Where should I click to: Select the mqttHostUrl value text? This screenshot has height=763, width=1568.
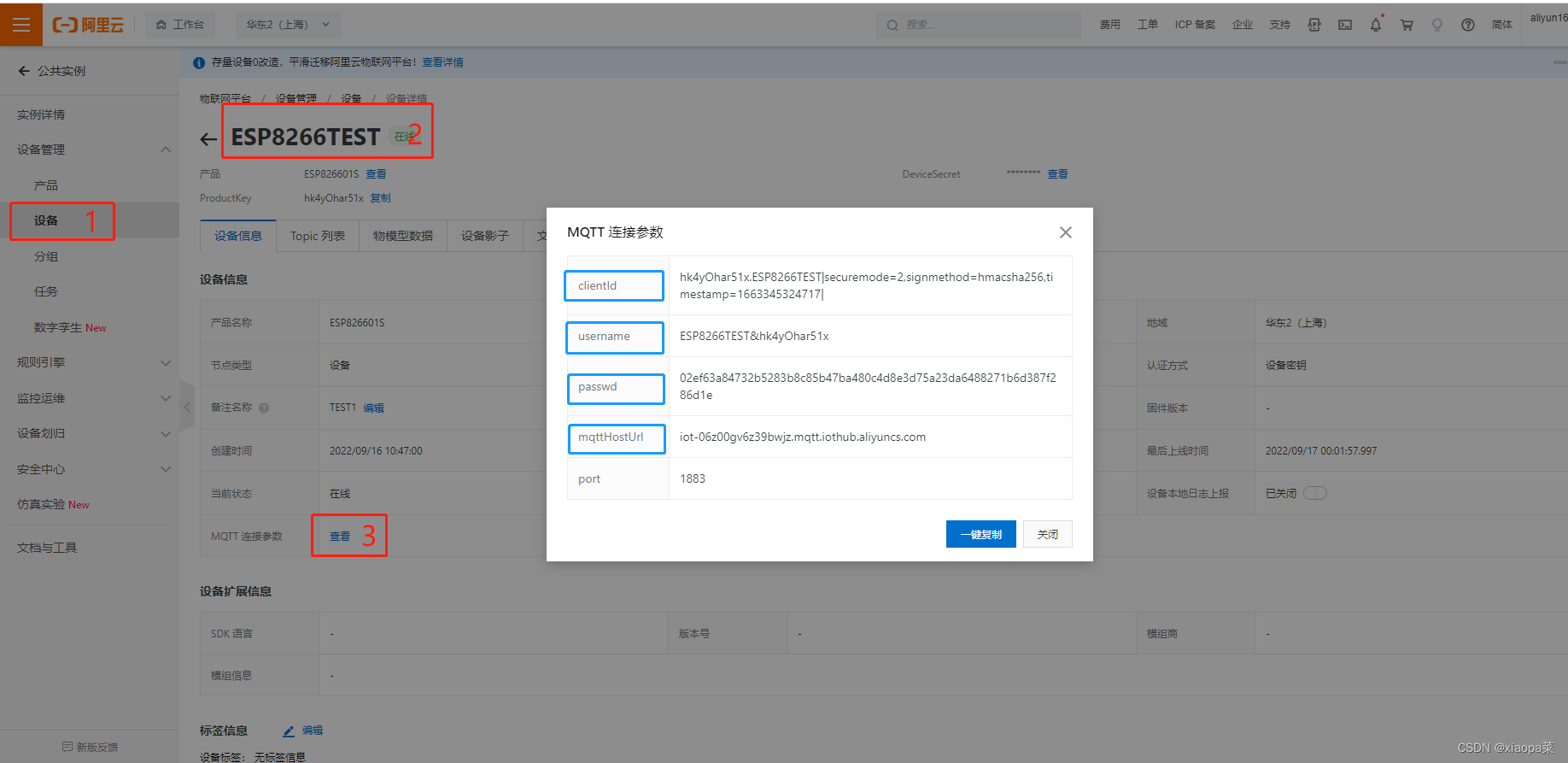(x=803, y=437)
